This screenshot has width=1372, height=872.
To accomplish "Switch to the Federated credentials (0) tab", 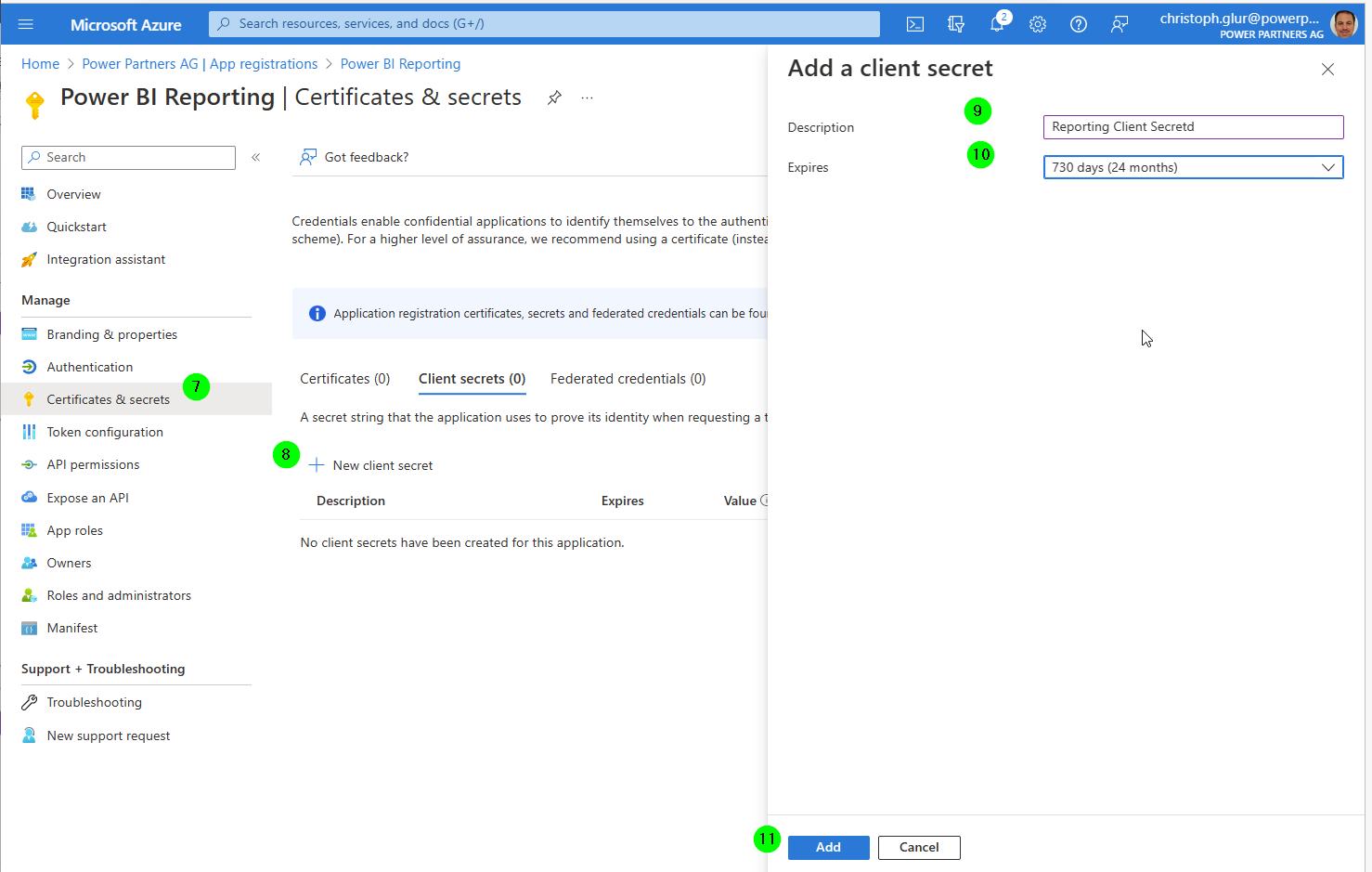I will (x=628, y=379).
